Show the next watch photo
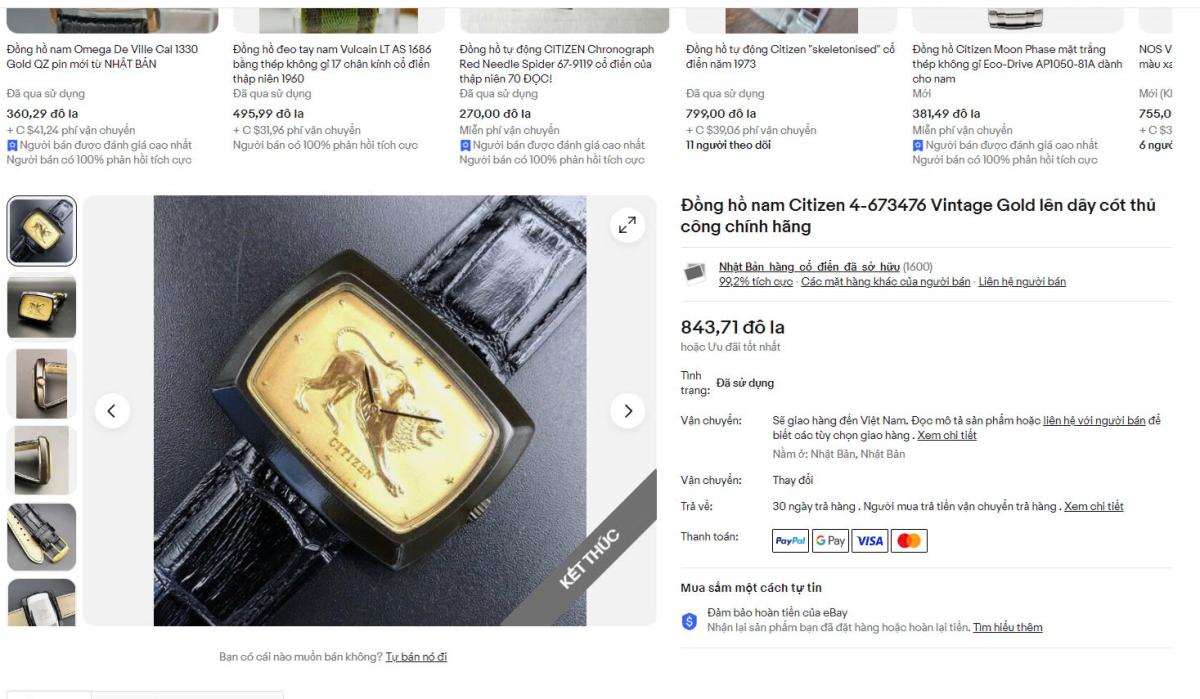Image resolution: width=1200 pixels, height=699 pixels. coord(628,411)
